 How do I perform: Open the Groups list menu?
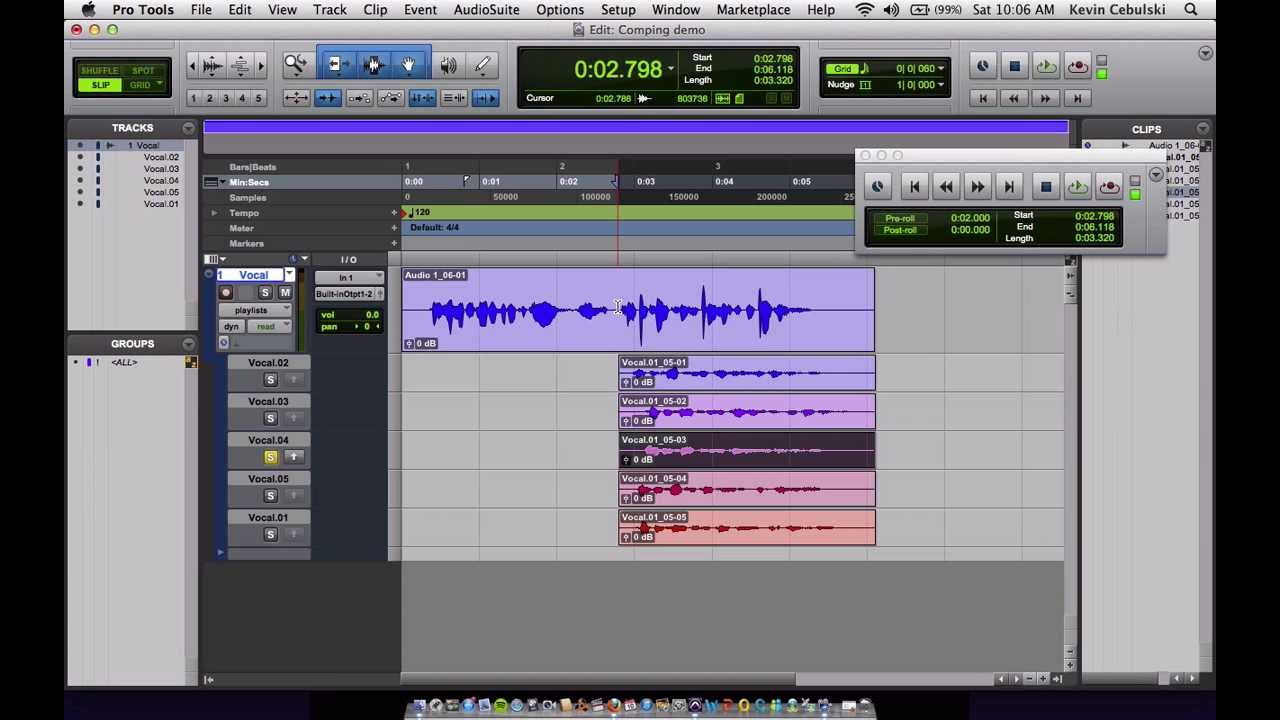coord(188,344)
